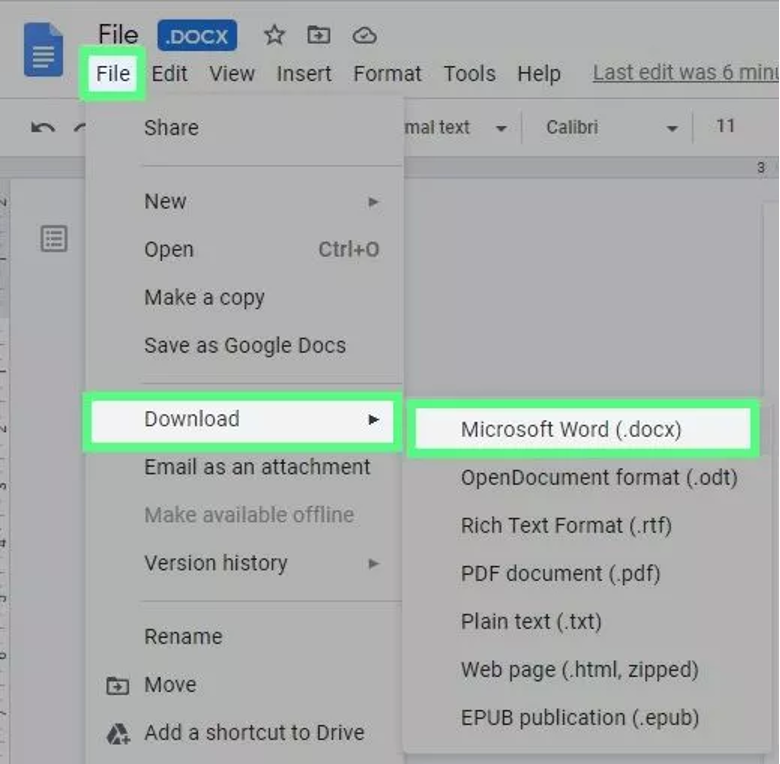The height and width of the screenshot is (764, 780).
Task: Open the Edit menu
Action: tap(169, 74)
